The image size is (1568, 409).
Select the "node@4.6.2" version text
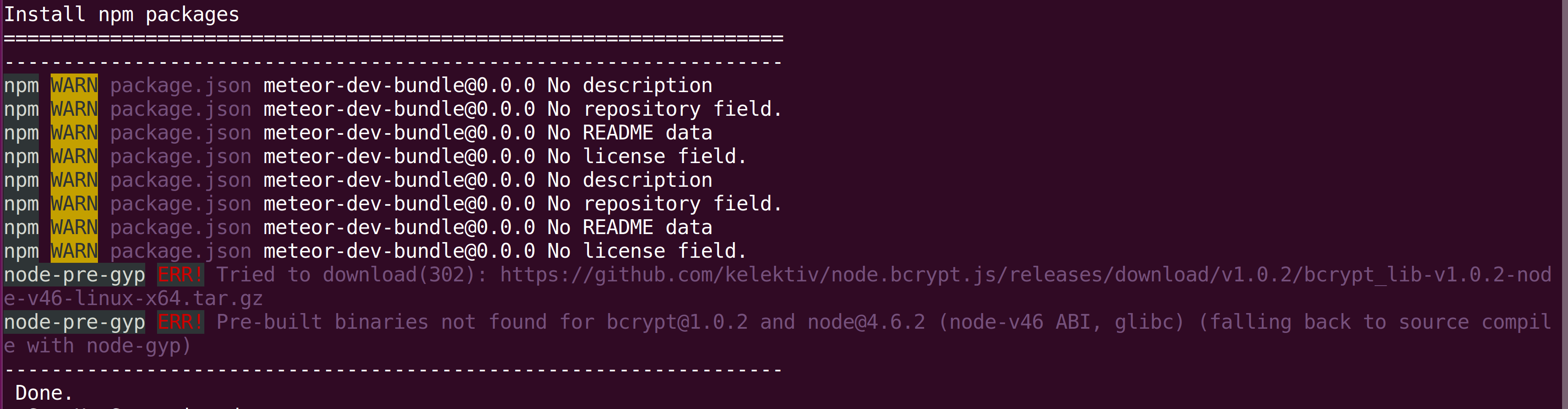coord(866,322)
